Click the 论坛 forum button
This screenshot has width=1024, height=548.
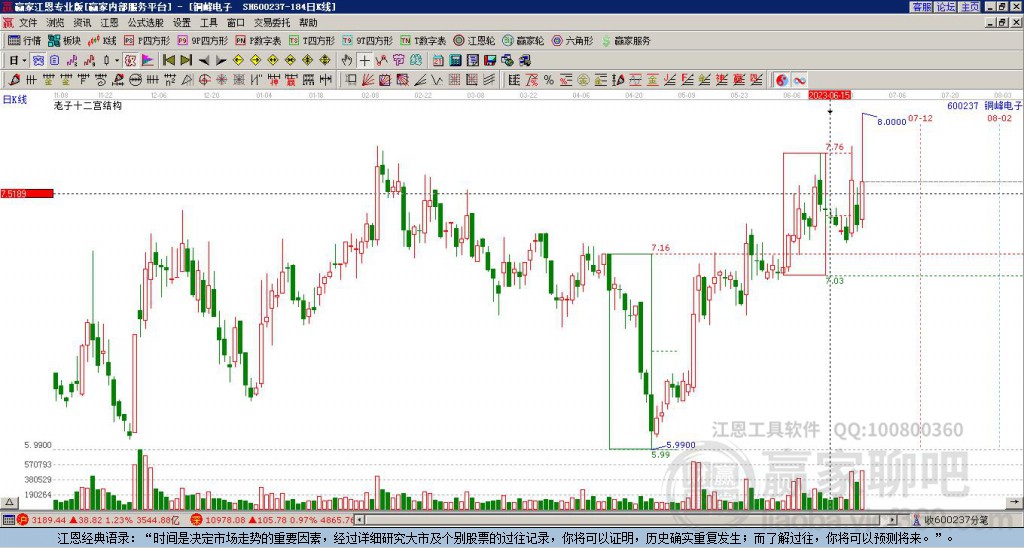pos(946,7)
